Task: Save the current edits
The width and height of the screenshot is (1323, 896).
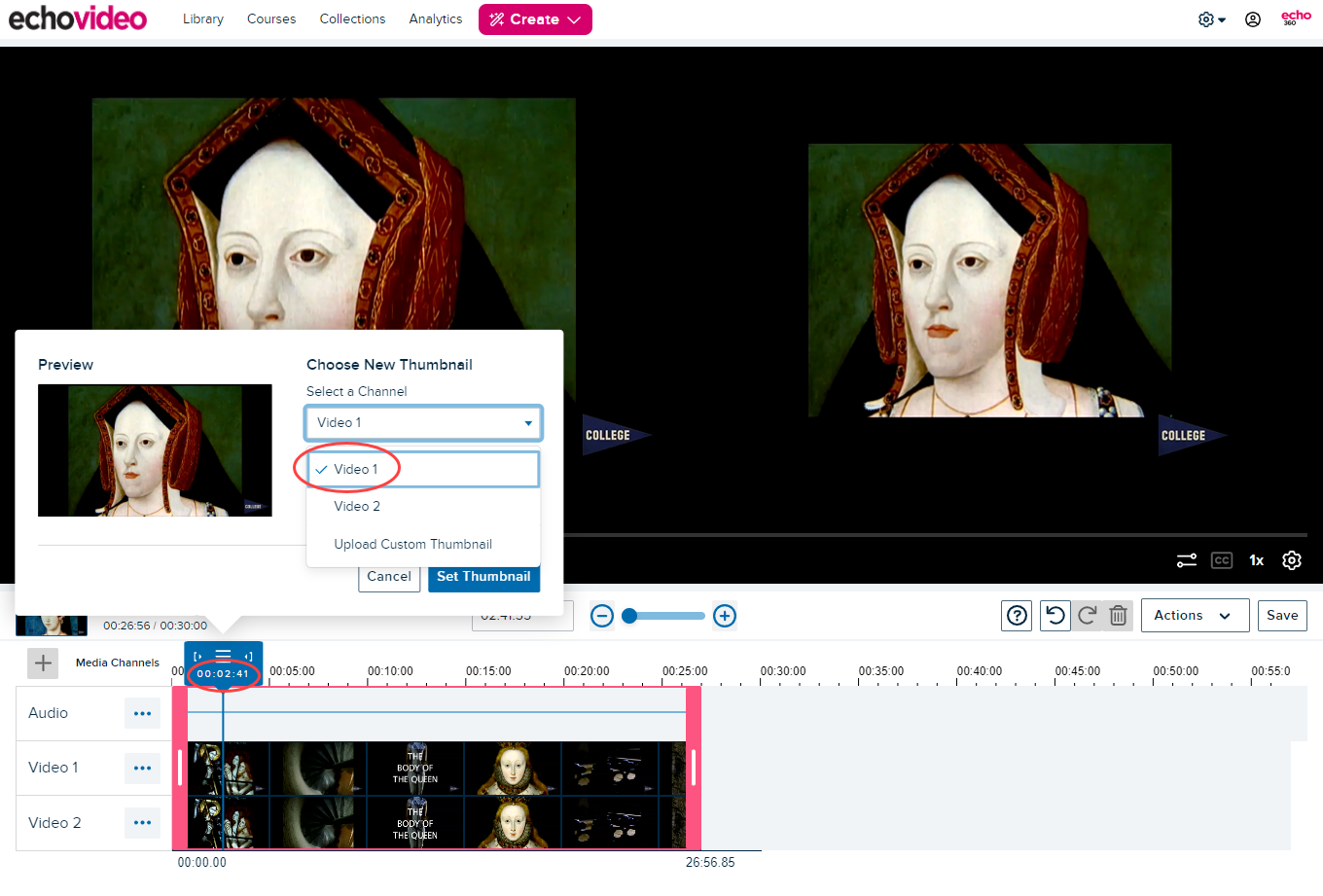Action: click(1282, 615)
